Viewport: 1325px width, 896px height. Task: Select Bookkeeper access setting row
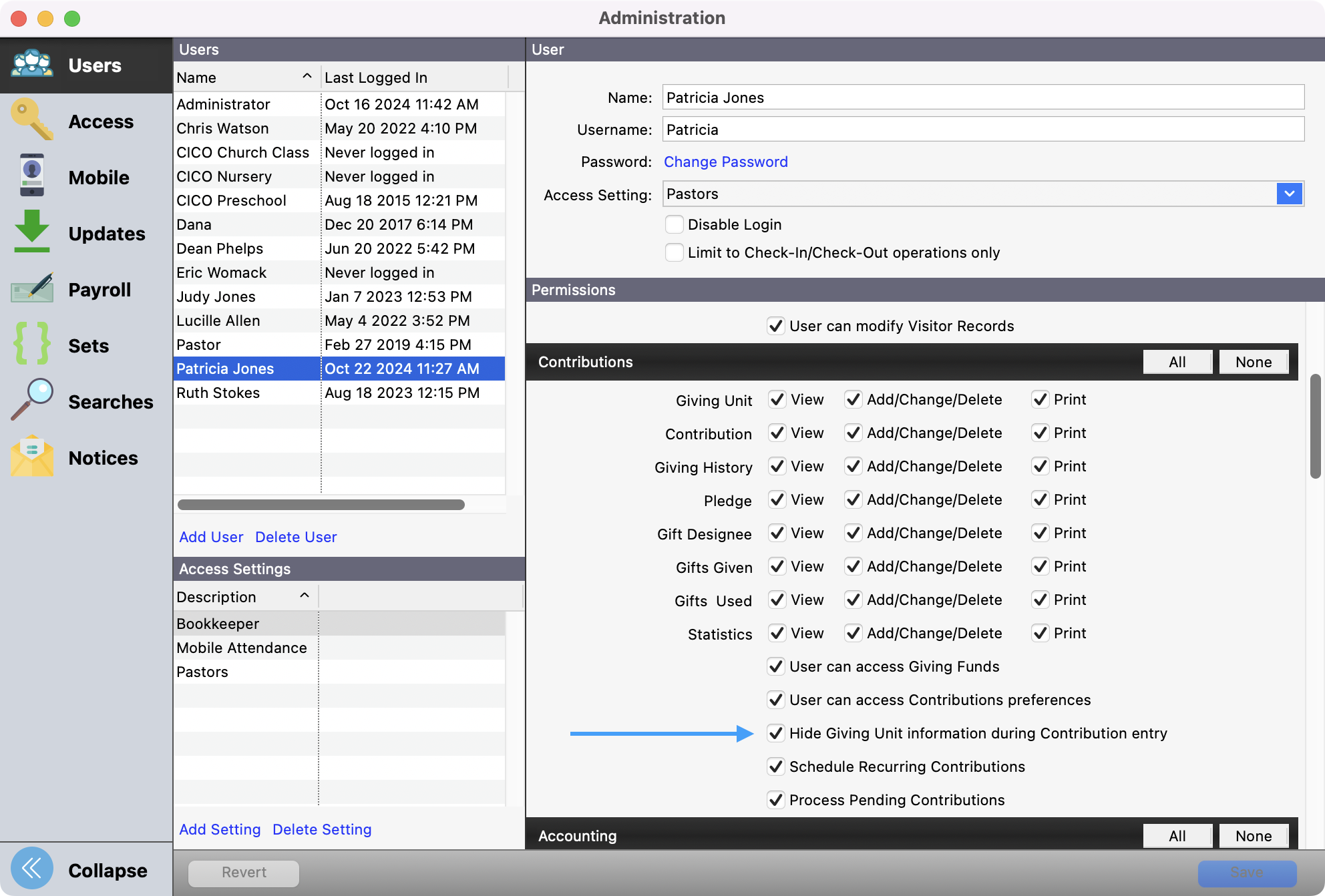pyautogui.click(x=218, y=624)
